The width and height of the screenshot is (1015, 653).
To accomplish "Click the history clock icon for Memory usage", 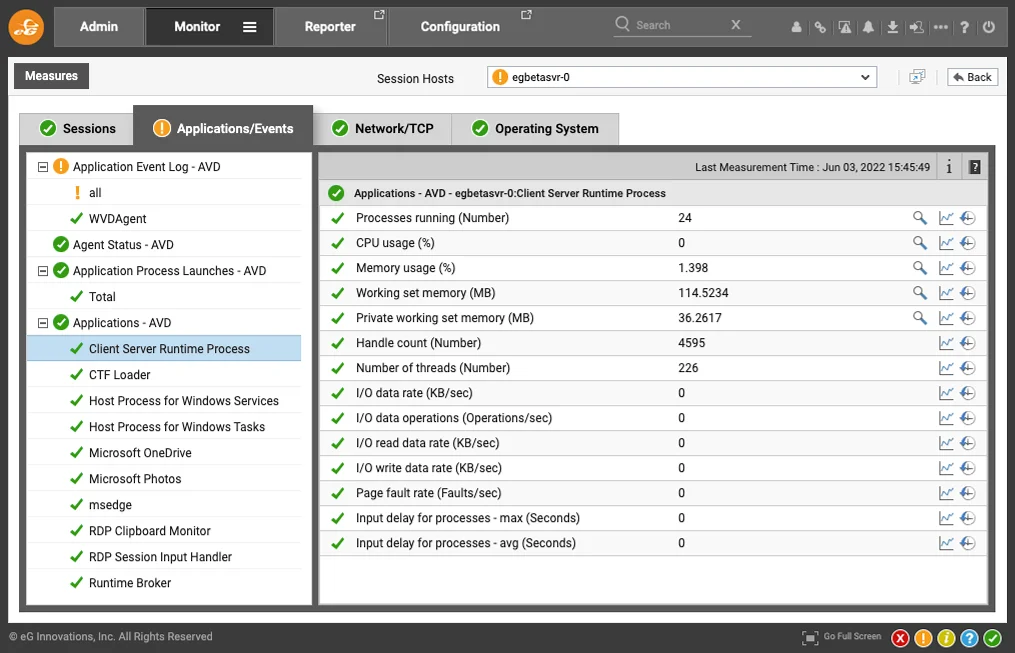I will click(x=968, y=267).
